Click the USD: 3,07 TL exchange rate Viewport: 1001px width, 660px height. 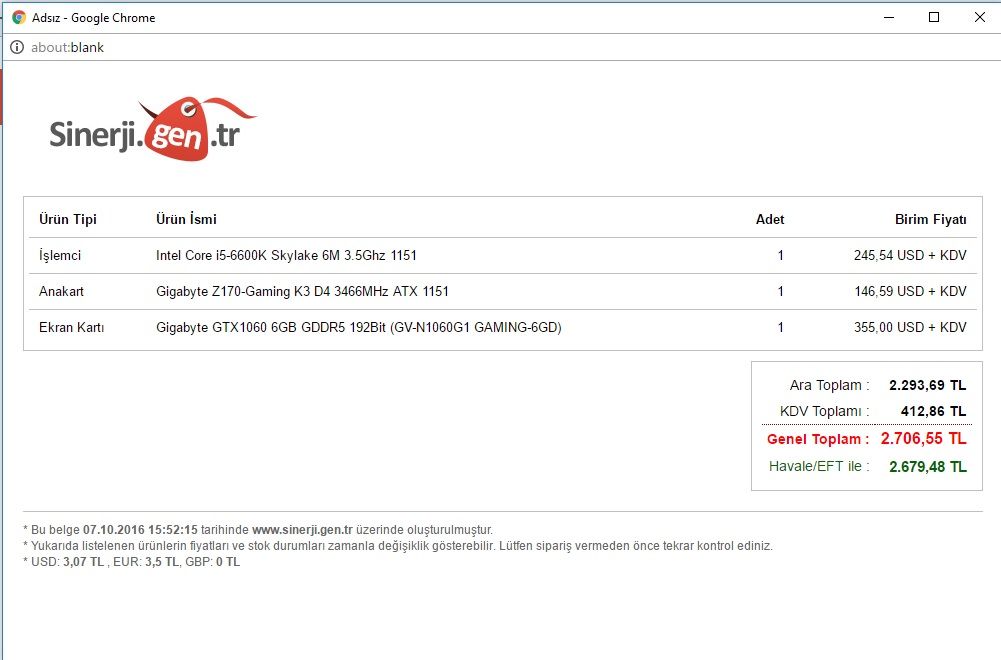[x=68, y=562]
